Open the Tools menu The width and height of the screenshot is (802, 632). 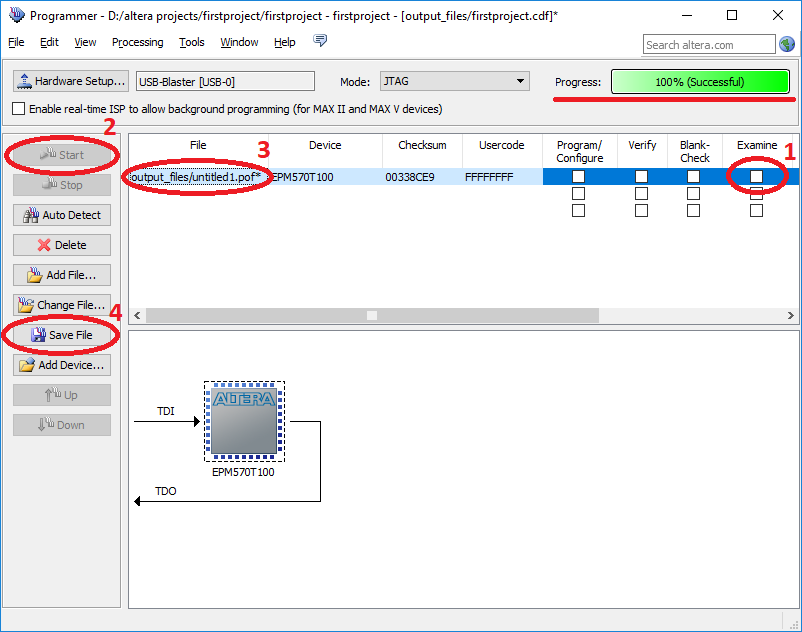pos(192,42)
